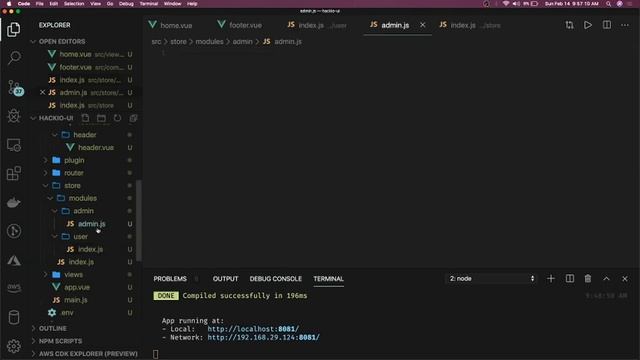
Task: Open the Run and Debug view
Action: point(14,116)
